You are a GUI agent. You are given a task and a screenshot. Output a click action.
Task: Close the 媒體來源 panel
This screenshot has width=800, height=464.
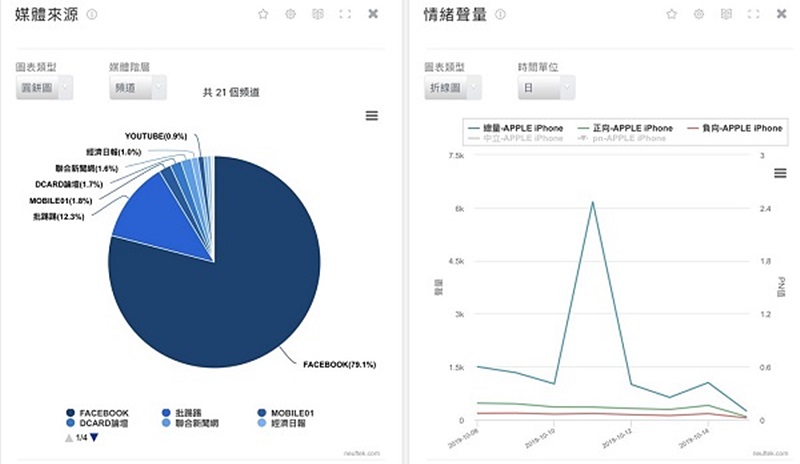point(373,14)
